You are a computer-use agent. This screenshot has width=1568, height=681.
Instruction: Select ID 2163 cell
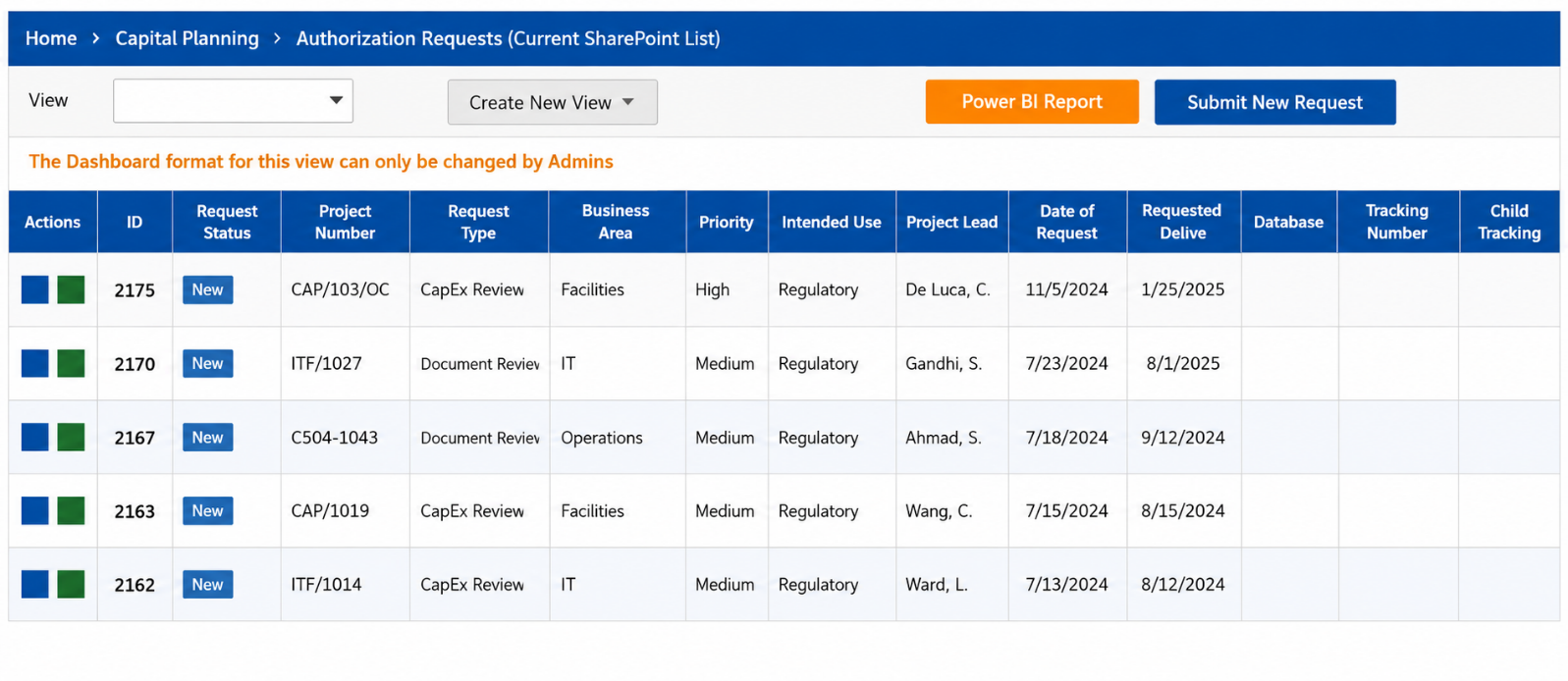pos(135,511)
